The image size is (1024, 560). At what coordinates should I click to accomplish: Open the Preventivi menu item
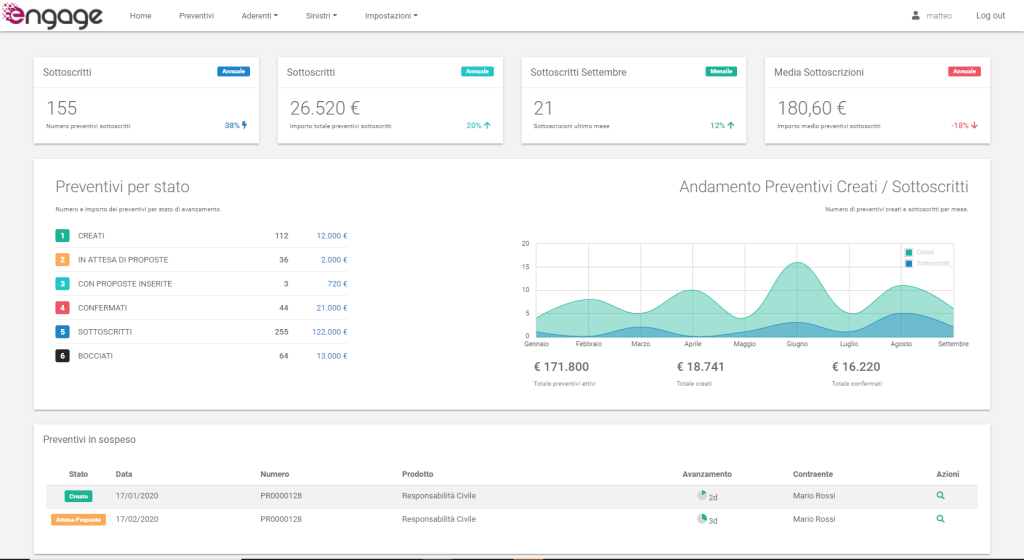pos(196,16)
